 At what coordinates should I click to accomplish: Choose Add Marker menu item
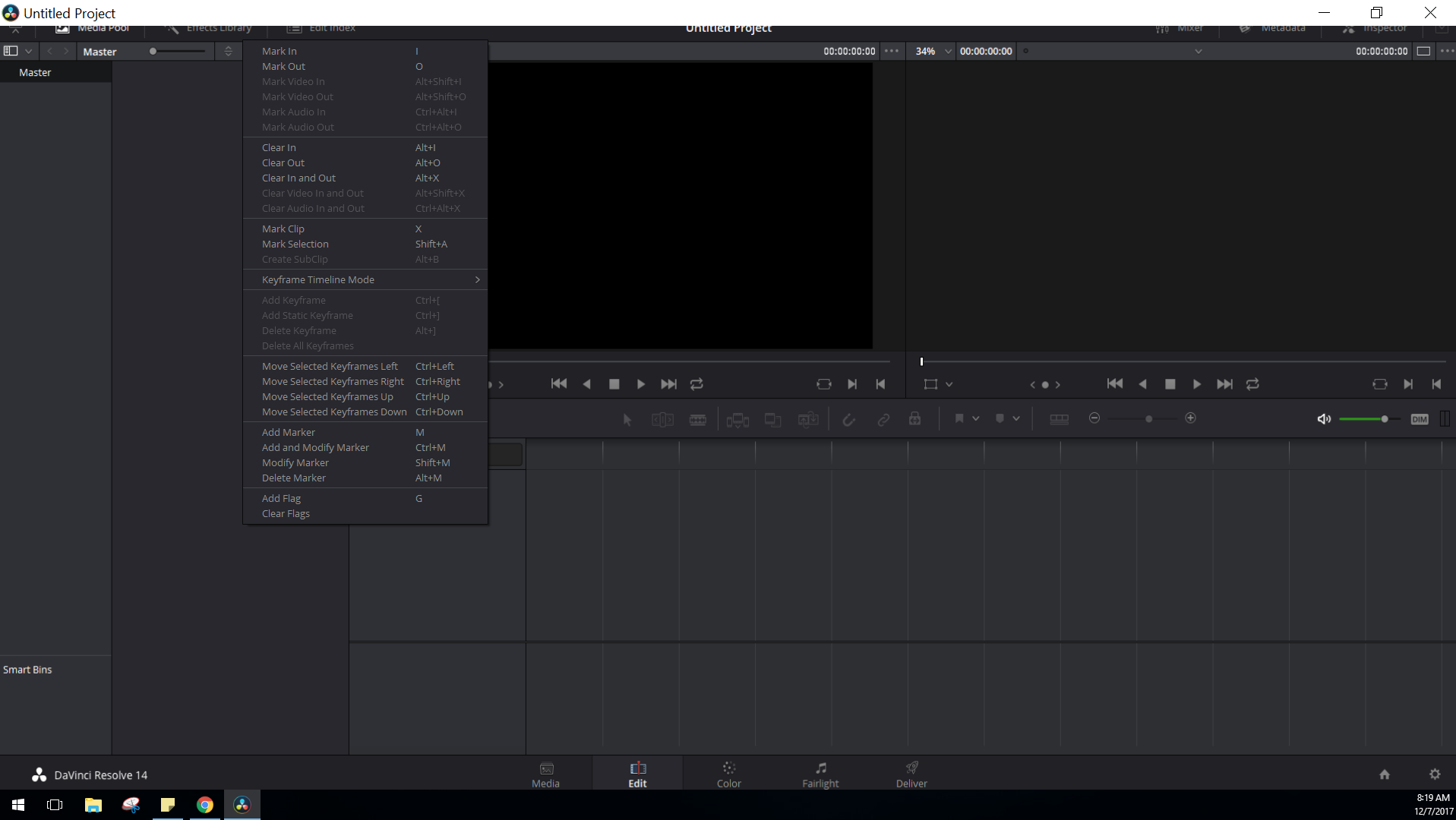(365, 432)
